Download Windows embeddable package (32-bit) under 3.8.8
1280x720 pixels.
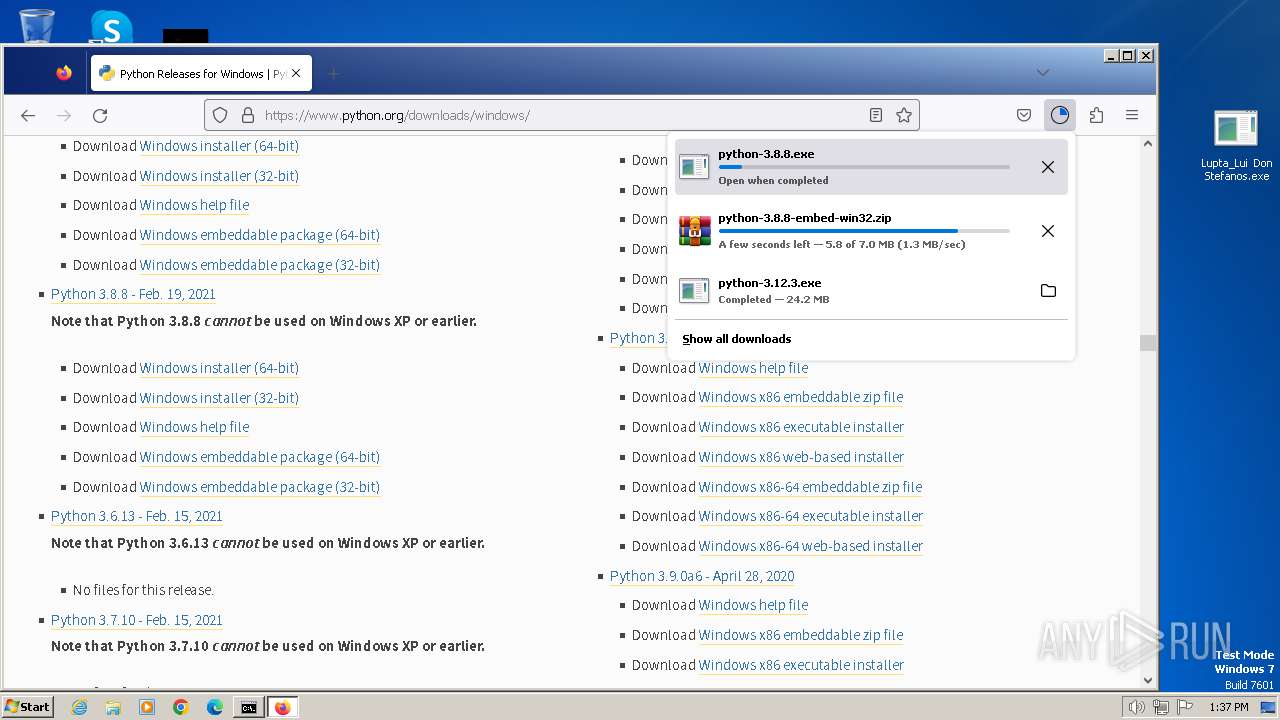point(260,487)
